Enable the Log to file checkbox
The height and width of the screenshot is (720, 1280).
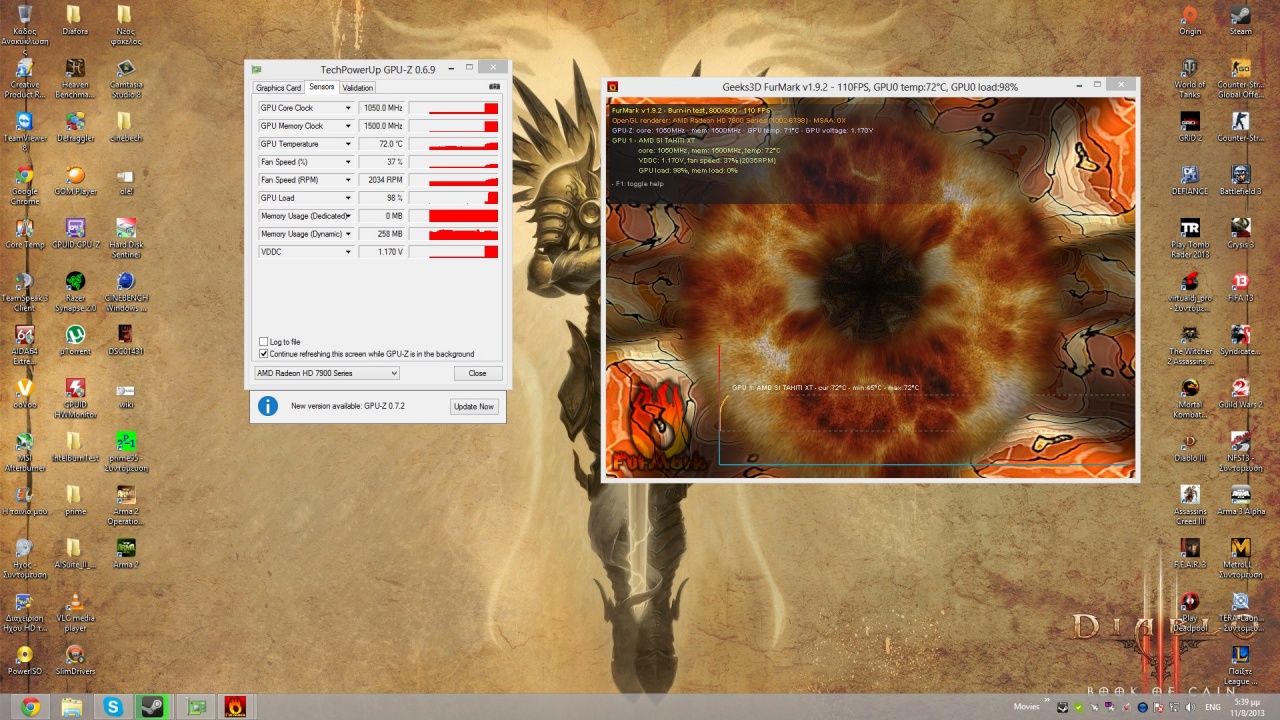pos(264,342)
